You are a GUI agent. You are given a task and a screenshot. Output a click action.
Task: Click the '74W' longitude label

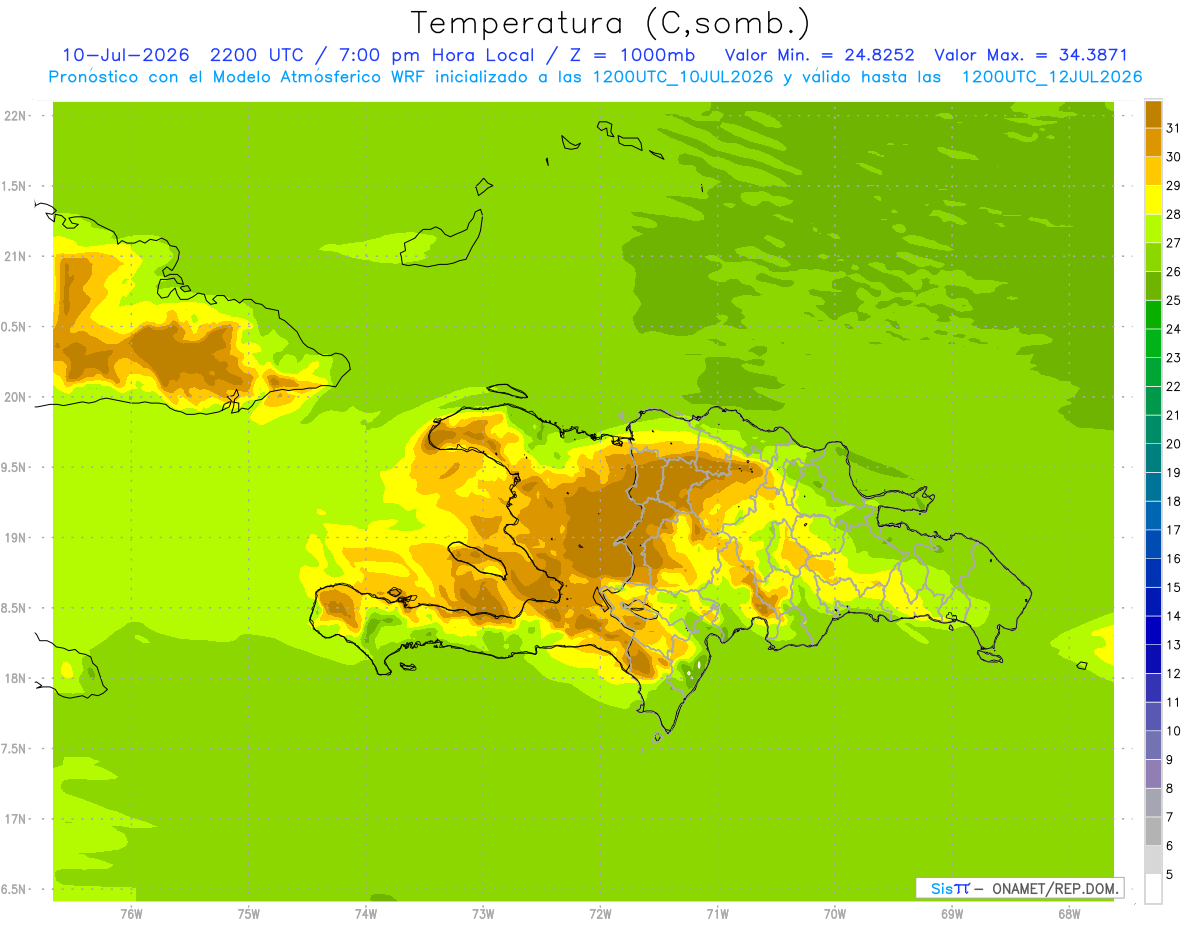coord(366,913)
